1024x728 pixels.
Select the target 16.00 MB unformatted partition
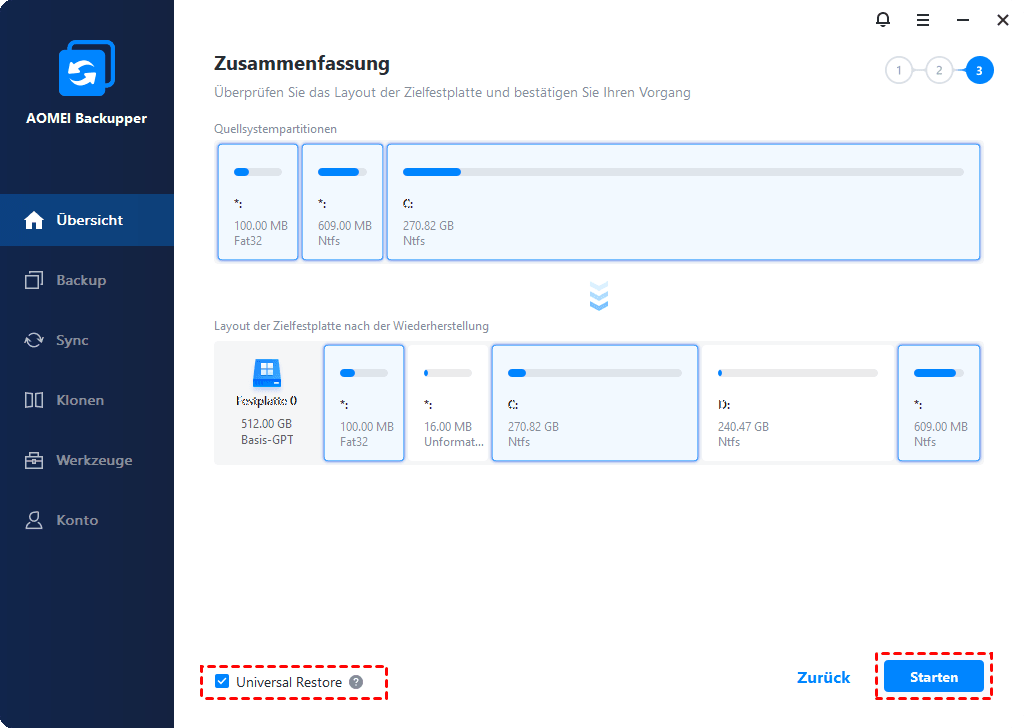click(x=448, y=403)
